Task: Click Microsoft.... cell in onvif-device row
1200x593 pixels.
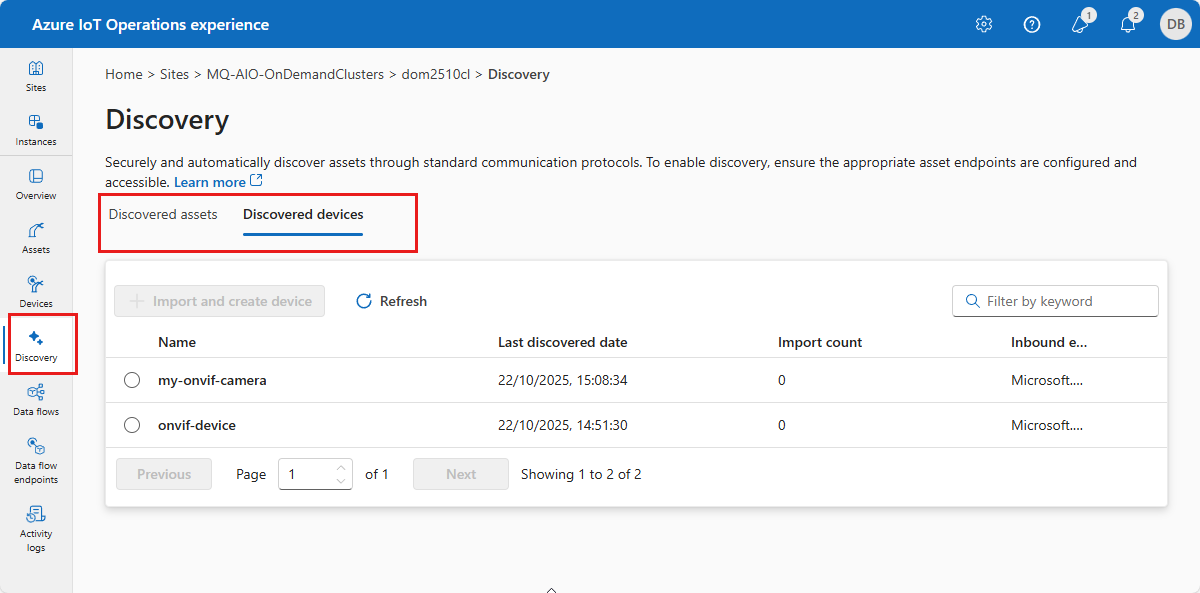Action: click(1047, 425)
